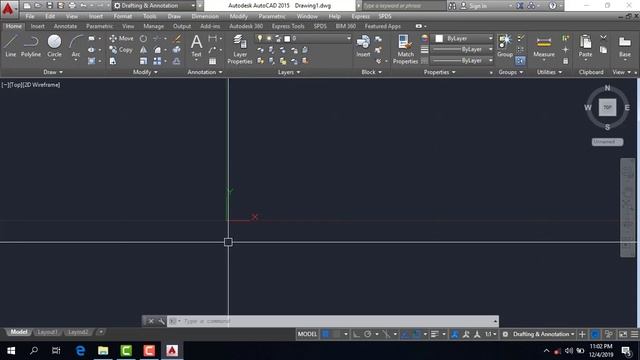This screenshot has width=640, height=360.
Task: Click the MODEL status bar button
Action: click(x=307, y=334)
